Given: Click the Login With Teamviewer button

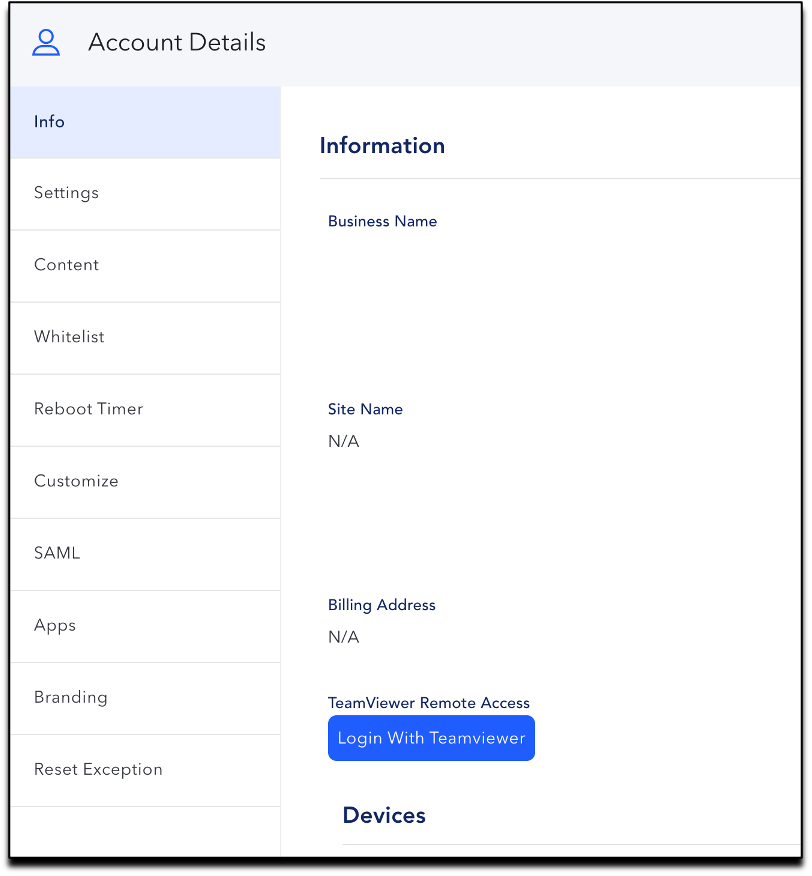Looking at the screenshot, I should coord(431,738).
